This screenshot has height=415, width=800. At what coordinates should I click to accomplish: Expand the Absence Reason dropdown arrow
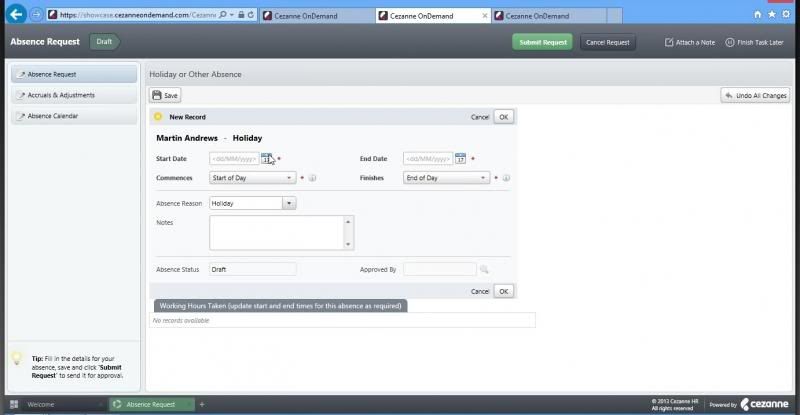click(x=289, y=203)
